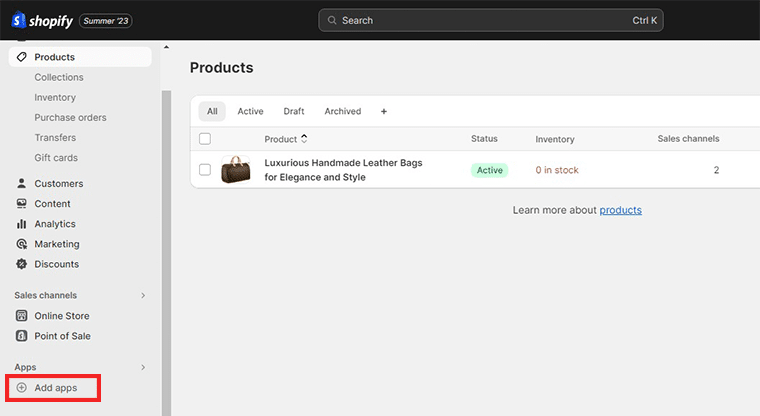Image resolution: width=760 pixels, height=416 pixels.
Task: Follow the 'products' learn more link
Action: [x=620, y=210]
